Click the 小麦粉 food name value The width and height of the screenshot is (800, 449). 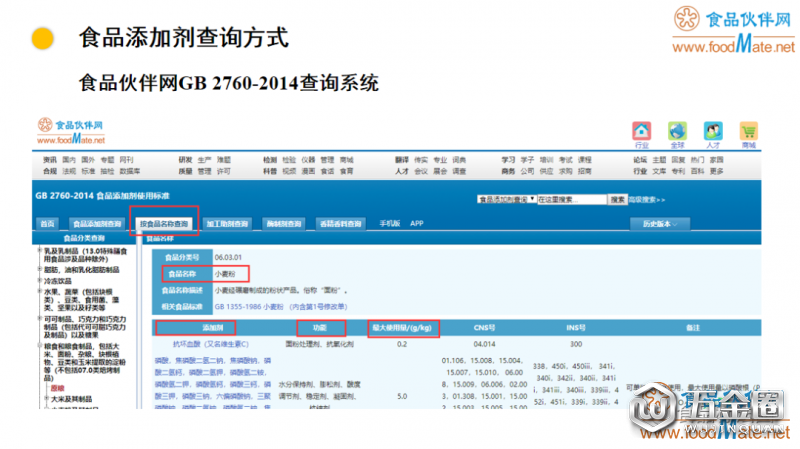(225, 274)
